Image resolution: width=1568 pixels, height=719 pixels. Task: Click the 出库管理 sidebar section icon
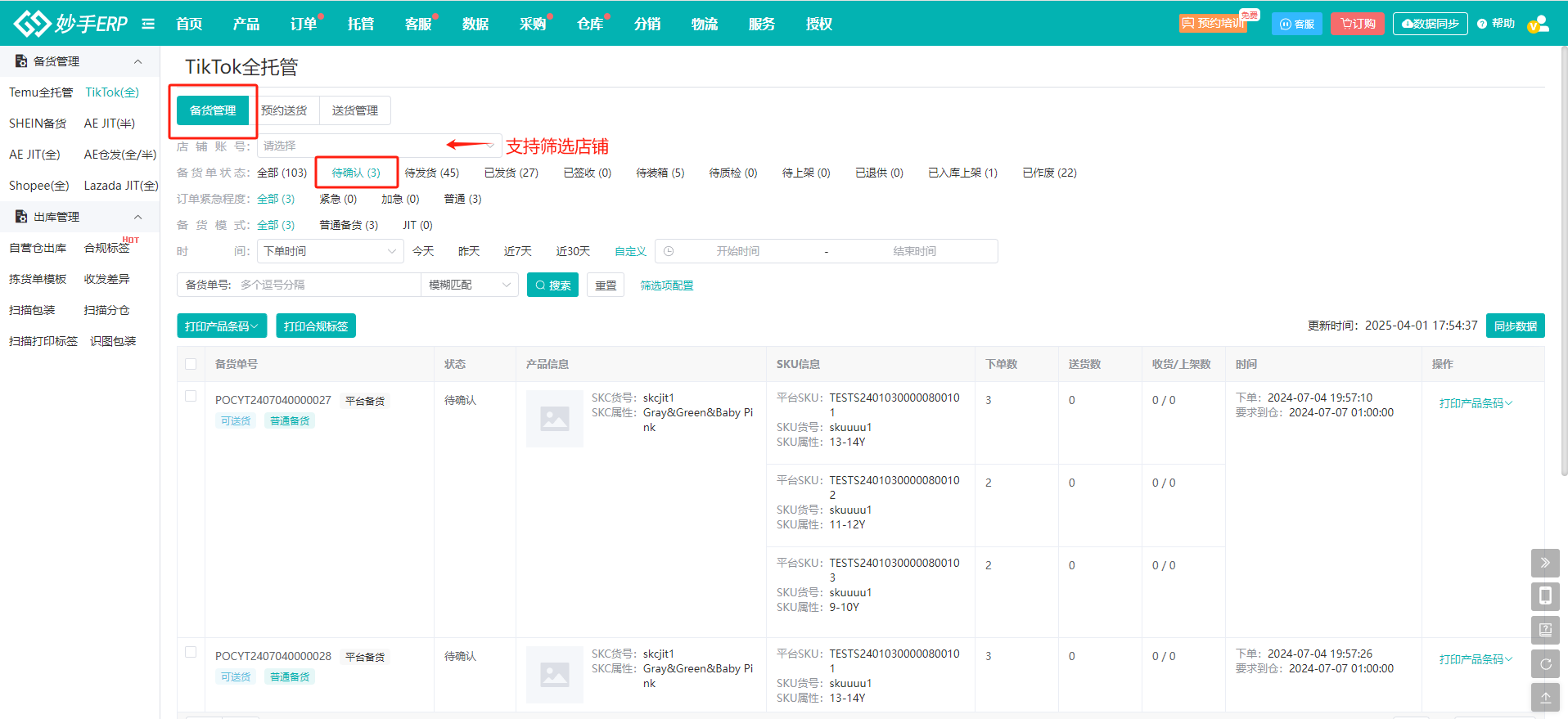21,217
